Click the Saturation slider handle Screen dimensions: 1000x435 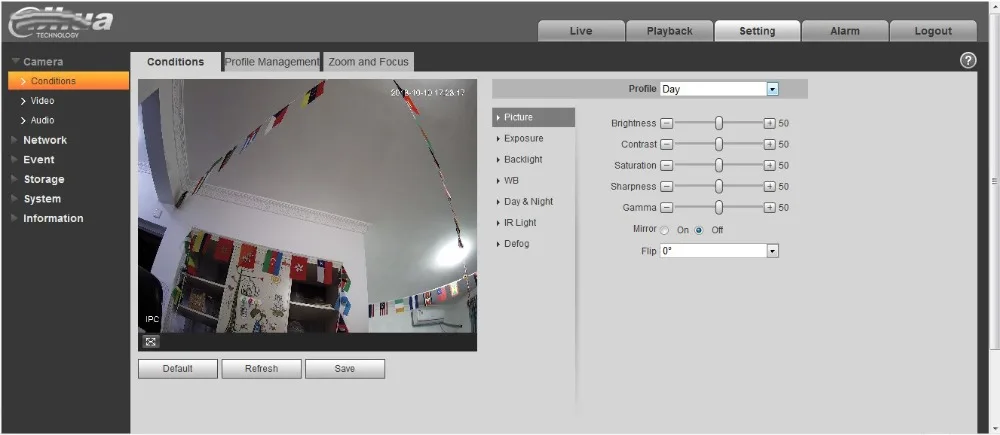tap(719, 165)
